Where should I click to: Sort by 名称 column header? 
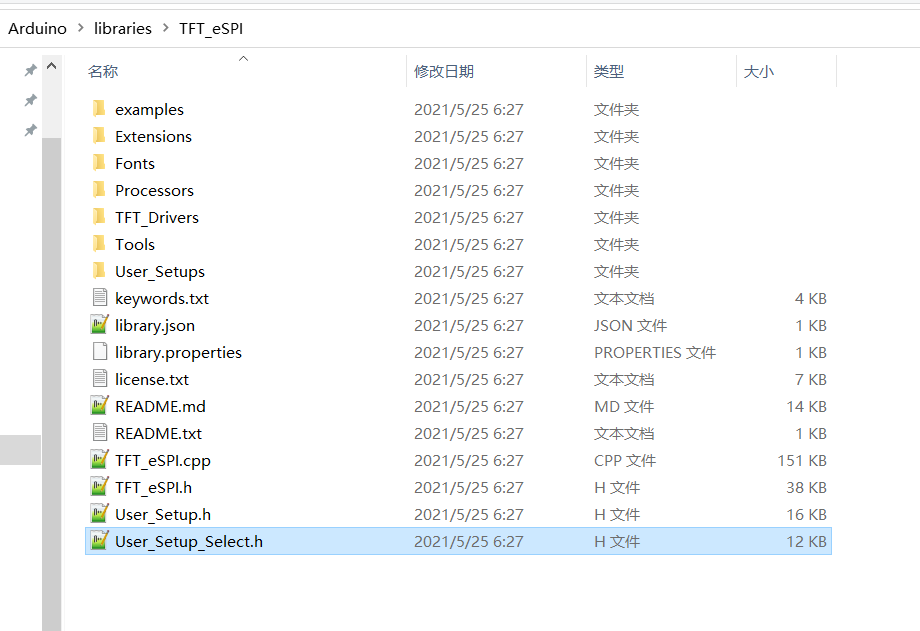pyautogui.click(x=103, y=72)
